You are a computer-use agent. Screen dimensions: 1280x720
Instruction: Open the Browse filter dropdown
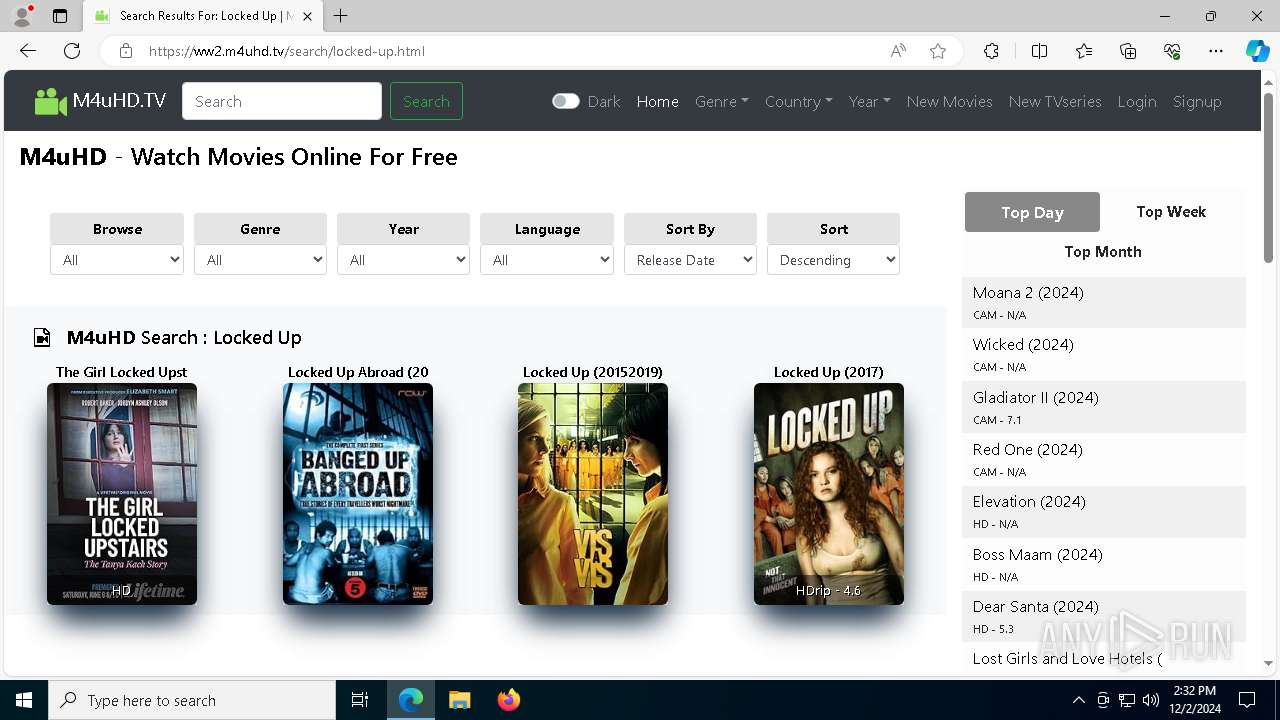tap(117, 260)
